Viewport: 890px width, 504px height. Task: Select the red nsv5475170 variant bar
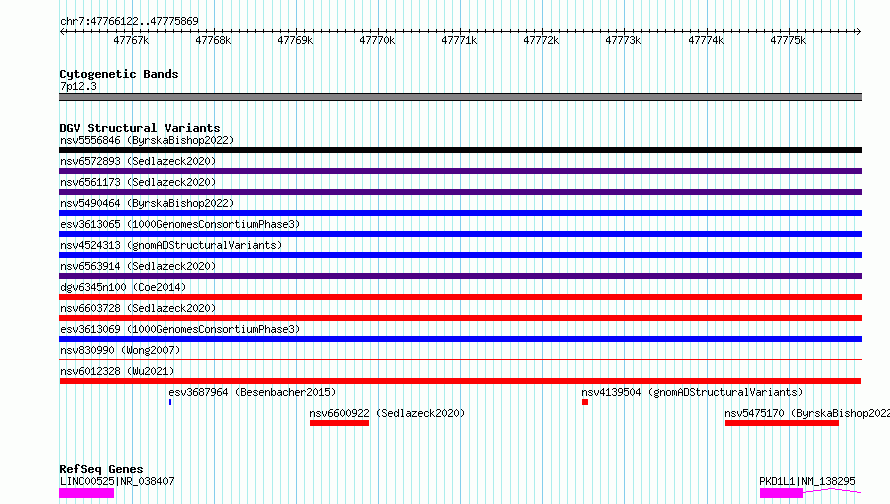pos(782,423)
